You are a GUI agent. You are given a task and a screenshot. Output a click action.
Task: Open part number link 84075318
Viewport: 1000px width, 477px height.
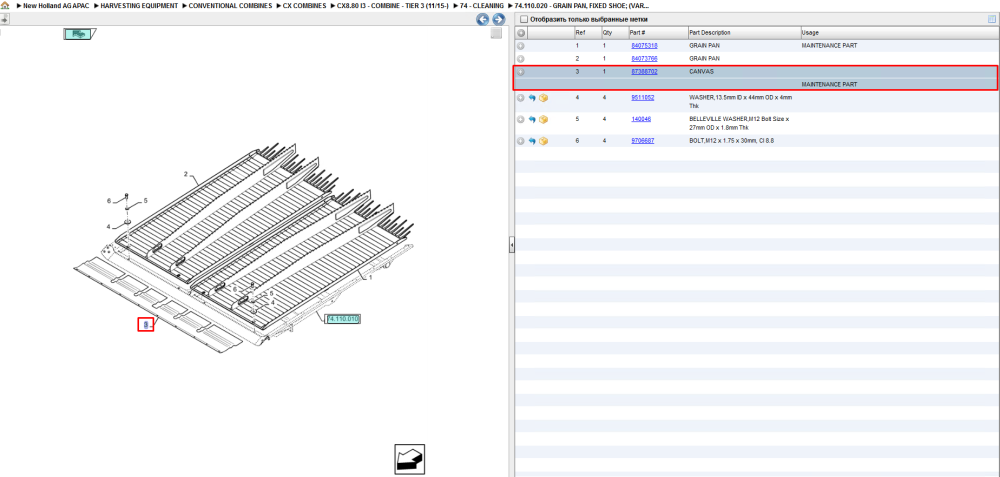pos(644,46)
